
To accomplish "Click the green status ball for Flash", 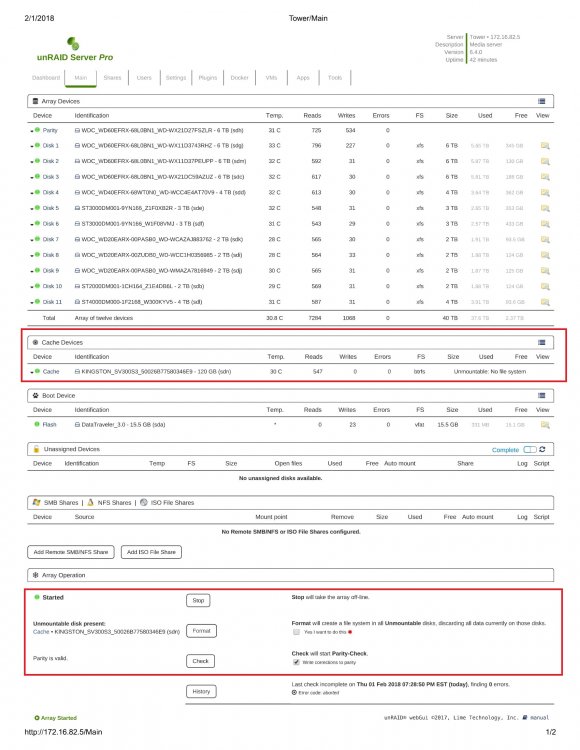I will 37,424.
